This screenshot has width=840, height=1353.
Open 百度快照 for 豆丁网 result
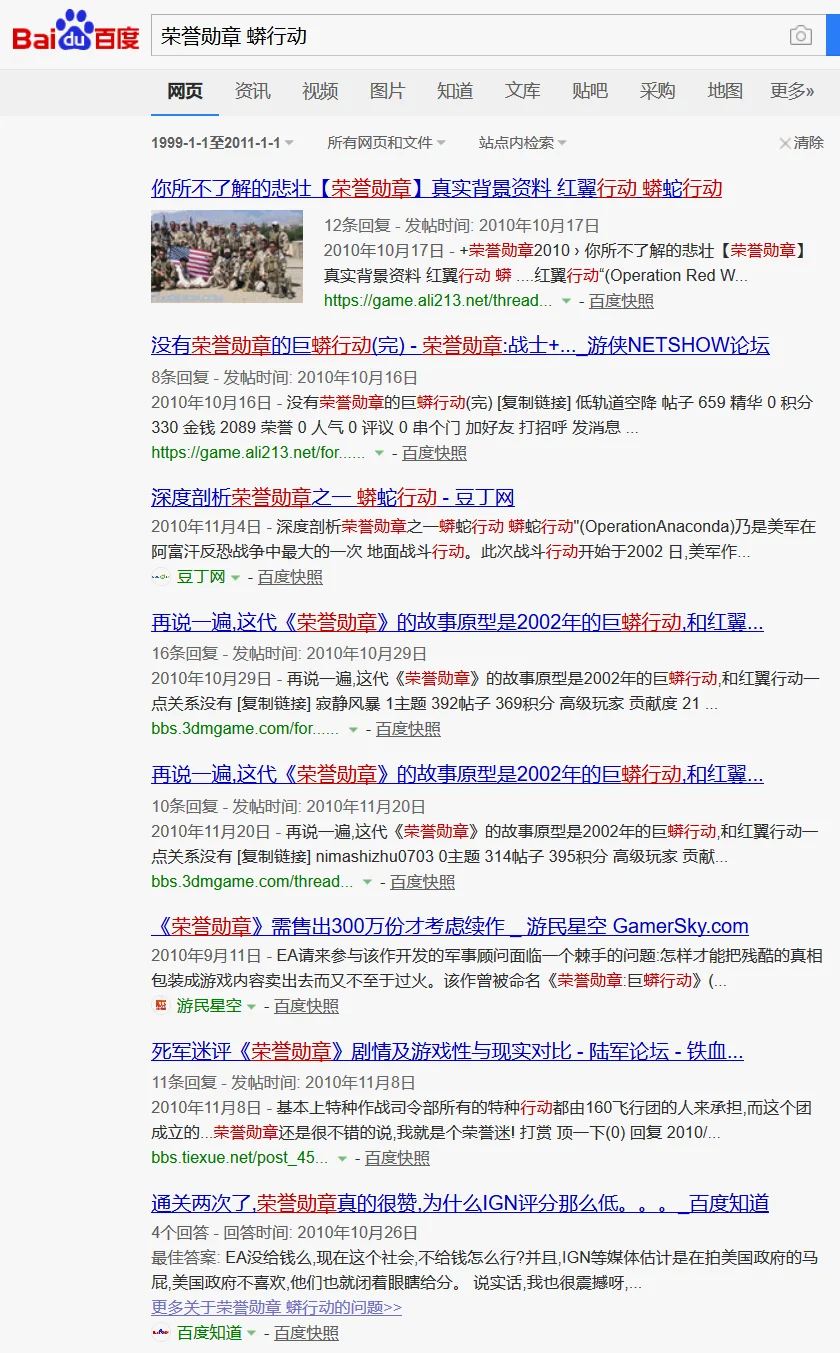[290, 577]
